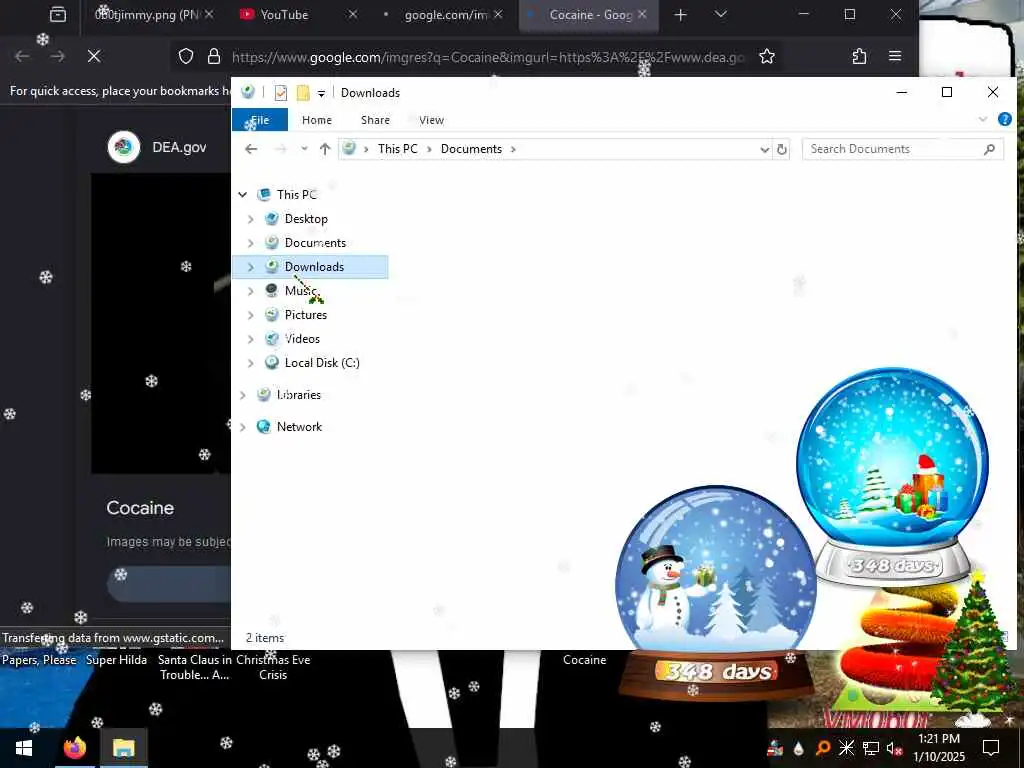Select Documents in the navigation tree

click(x=315, y=243)
